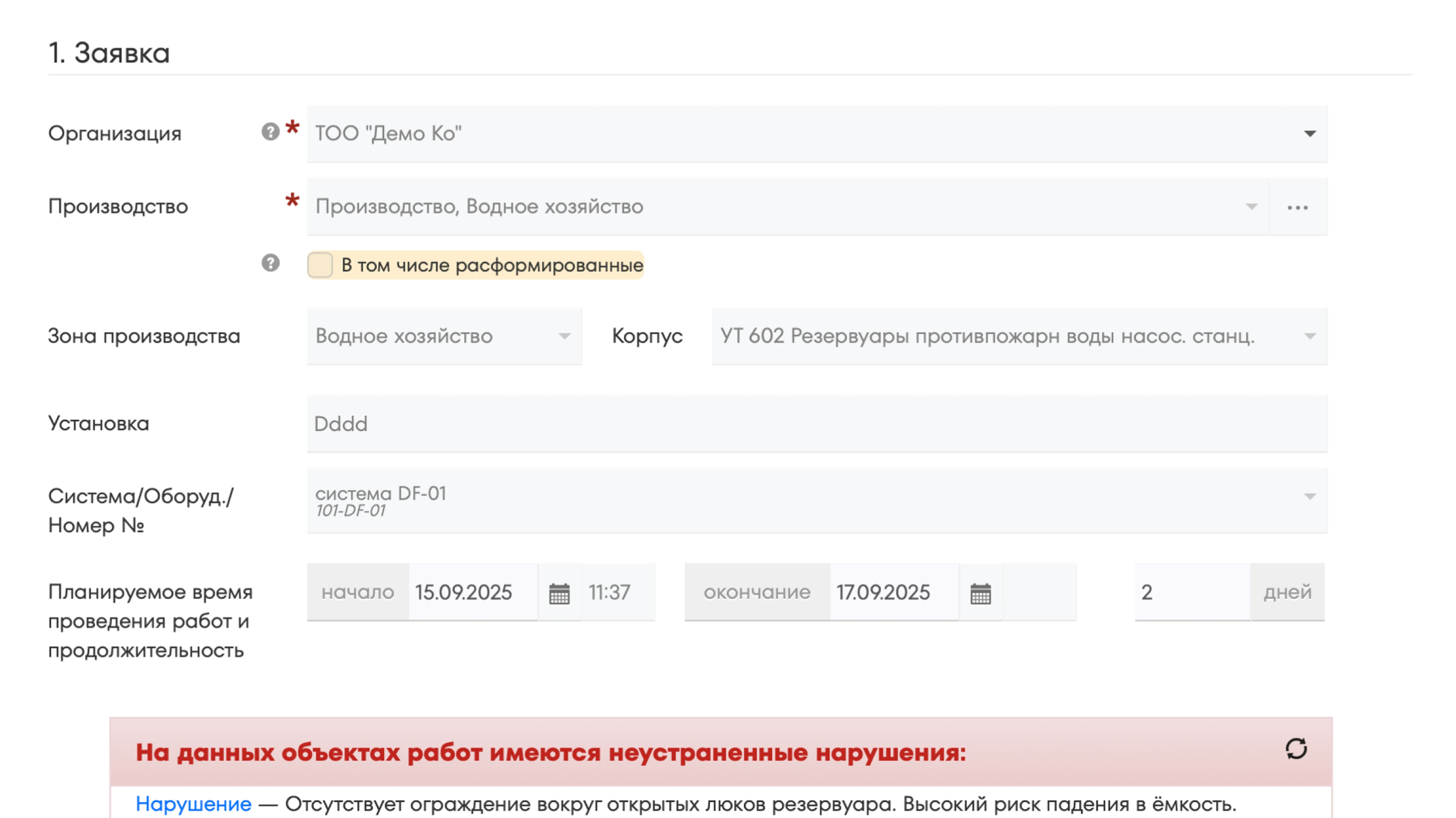Expand Зона производства dropdown
The width and height of the screenshot is (1456, 818).
563,337
